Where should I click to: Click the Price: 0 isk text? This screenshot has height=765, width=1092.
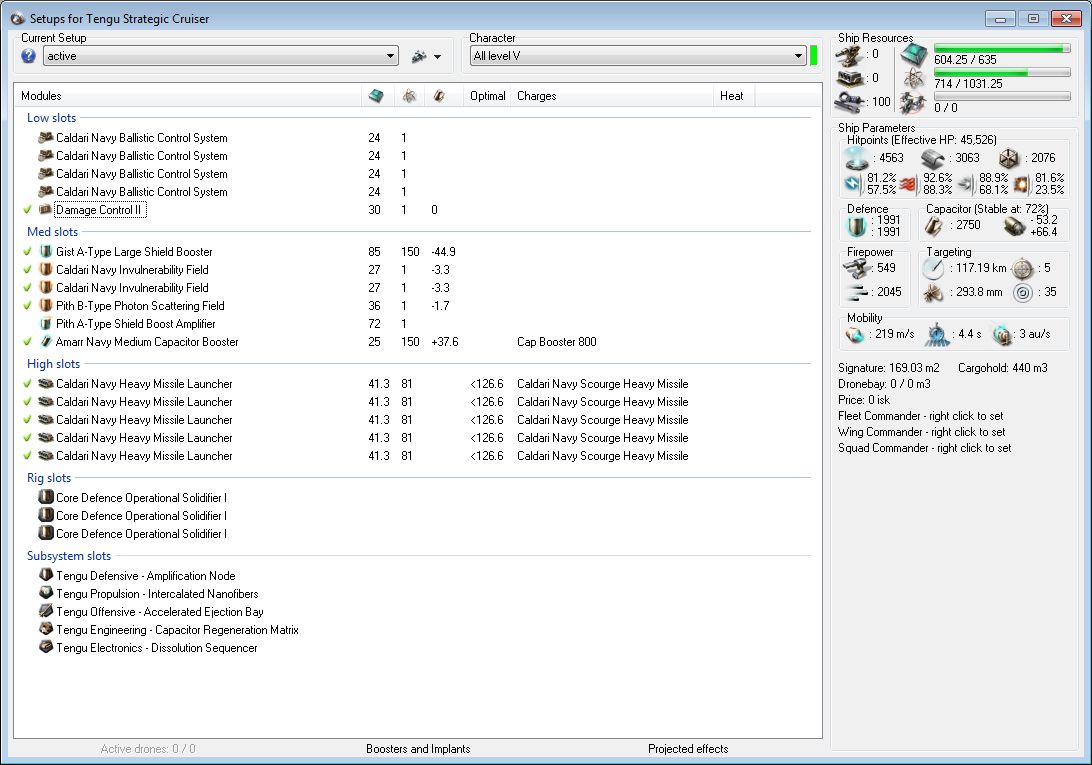(864, 400)
